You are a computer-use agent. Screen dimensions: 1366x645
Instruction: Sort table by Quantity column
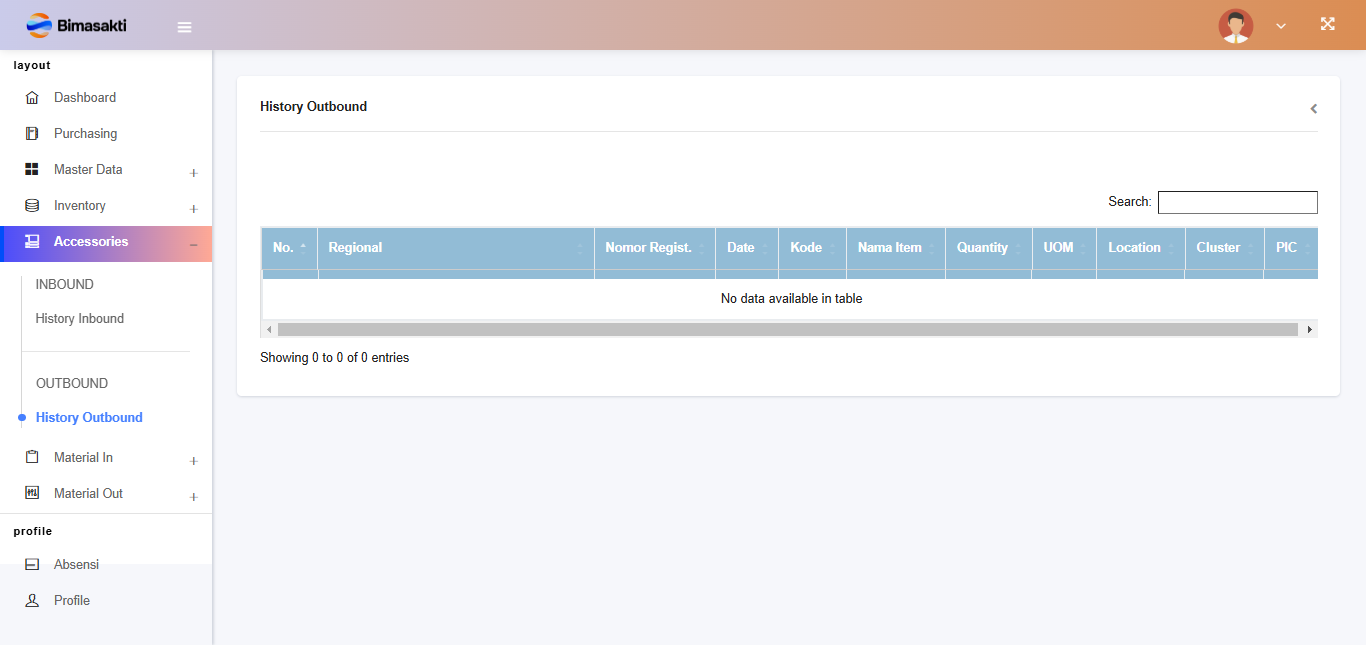coord(987,248)
